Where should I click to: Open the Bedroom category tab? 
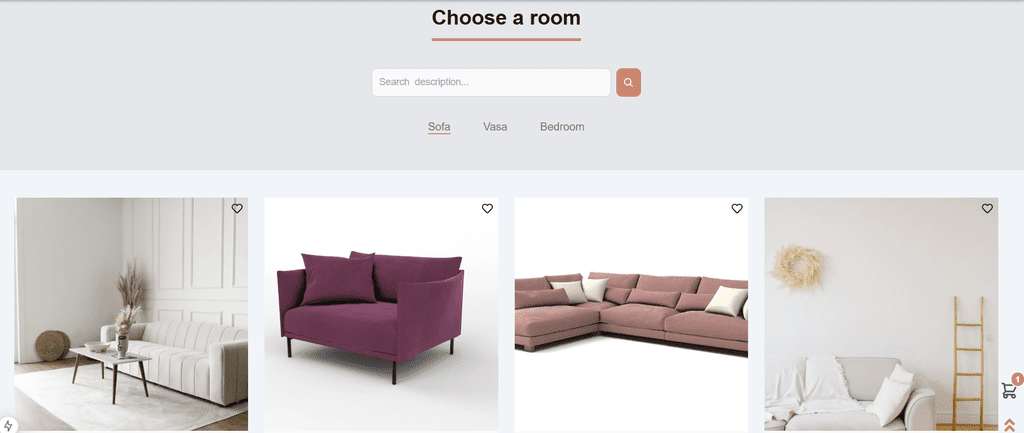click(x=562, y=127)
